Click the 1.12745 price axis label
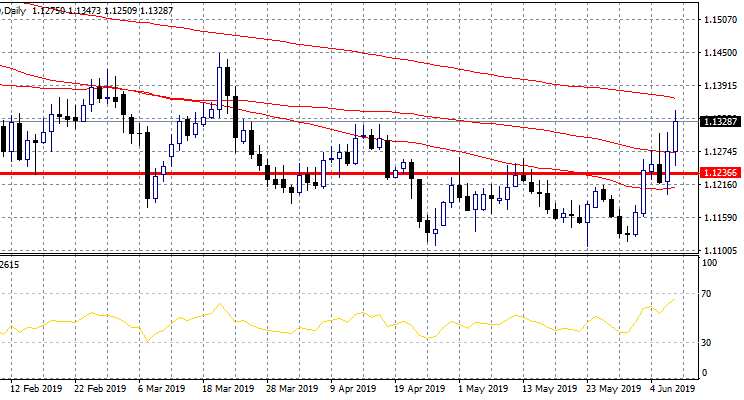The width and height of the screenshot is (744, 400). (721, 152)
